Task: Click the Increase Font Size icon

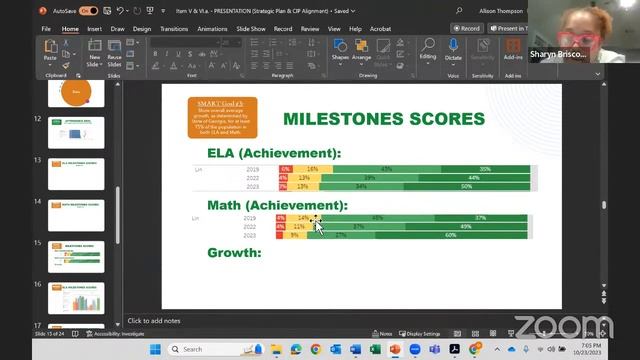Action: coord(211,66)
